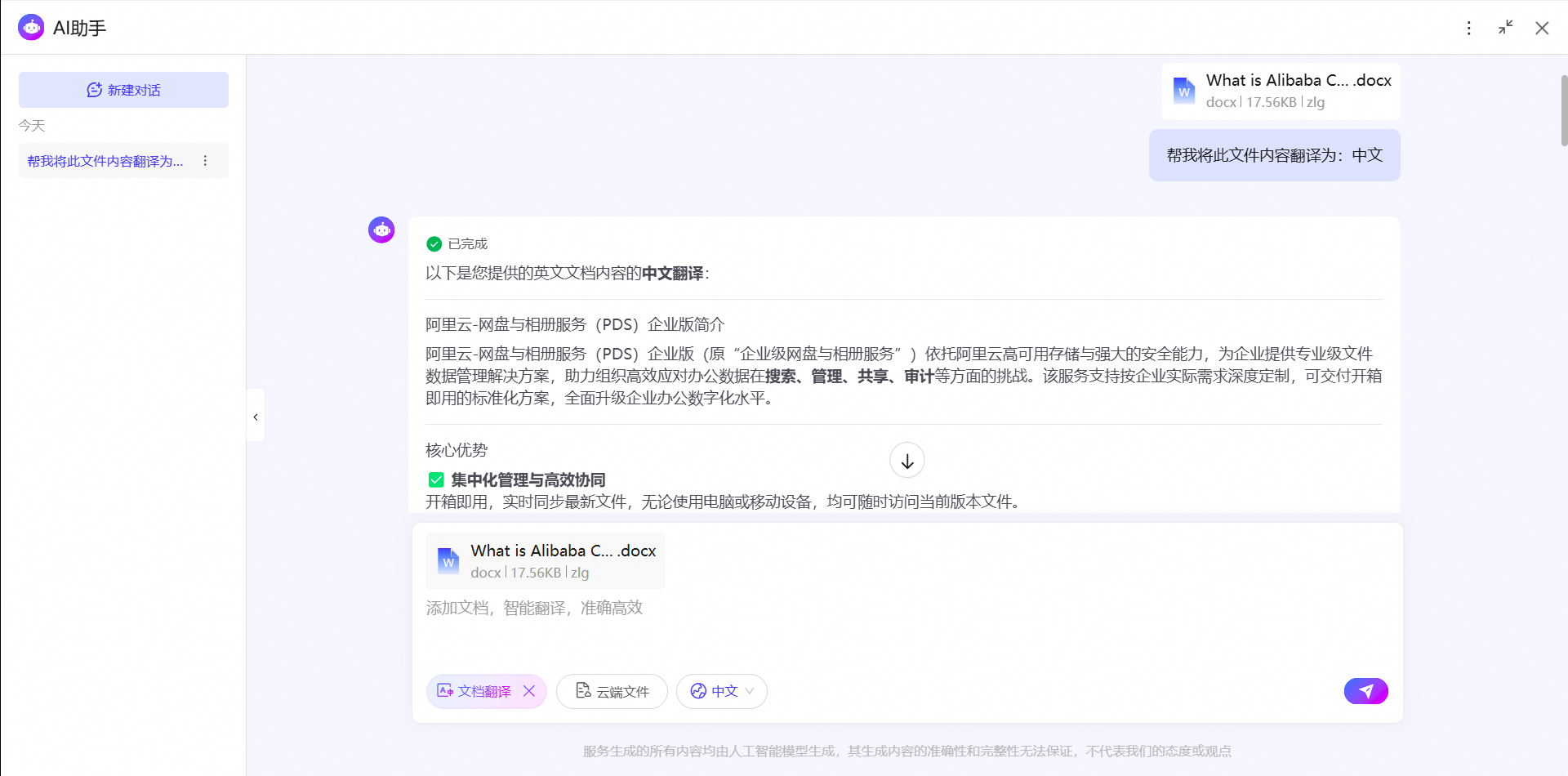Click the green 已完成 status check icon
Viewport: 1568px width, 776px height.
click(434, 243)
